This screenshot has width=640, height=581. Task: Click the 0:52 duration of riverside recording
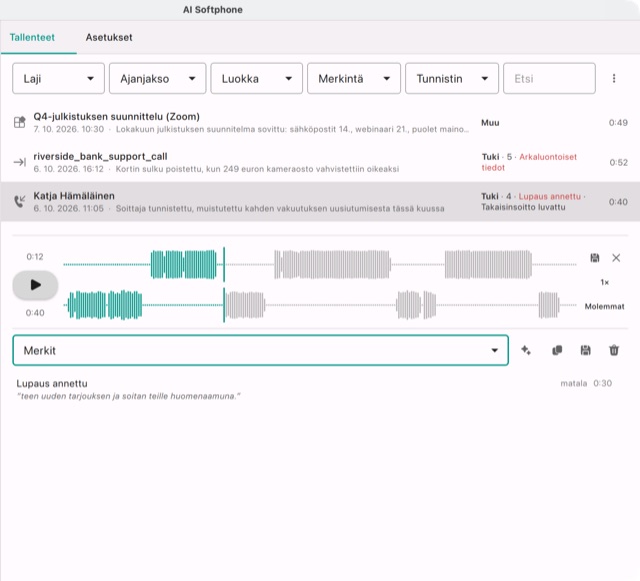[x=618, y=163]
